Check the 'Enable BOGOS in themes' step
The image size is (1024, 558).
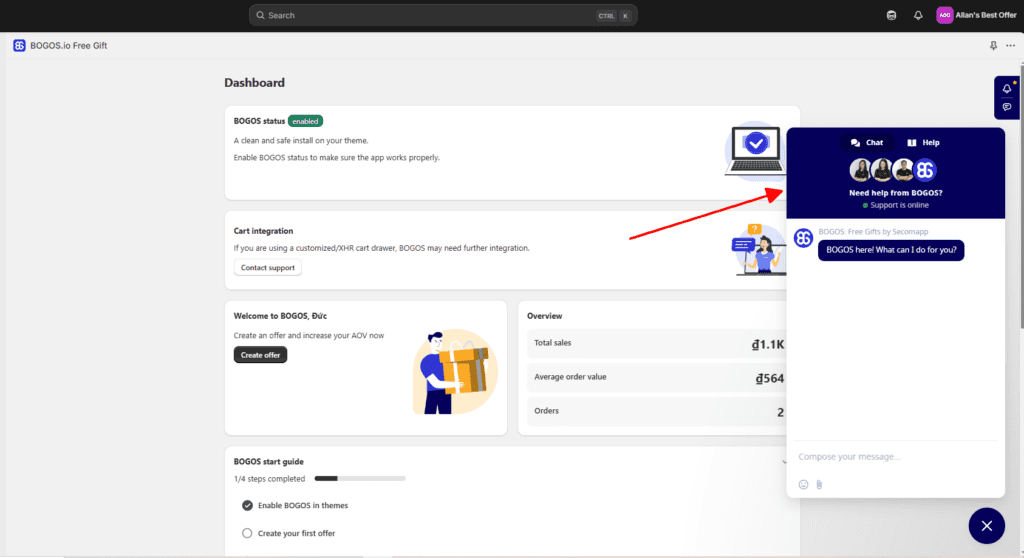coord(248,506)
